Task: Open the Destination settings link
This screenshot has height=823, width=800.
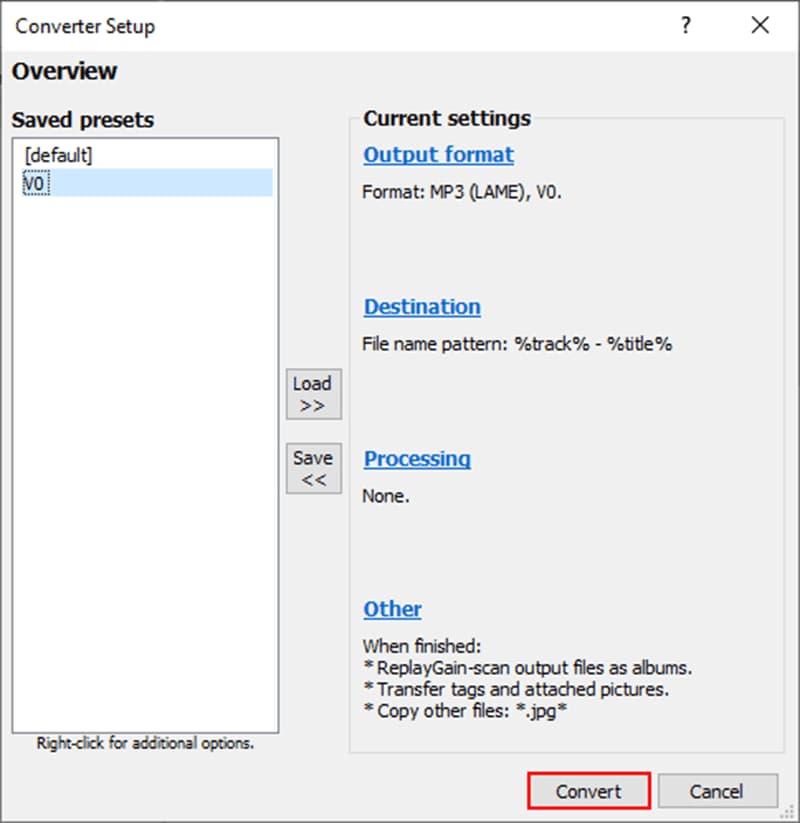Action: pos(422,307)
